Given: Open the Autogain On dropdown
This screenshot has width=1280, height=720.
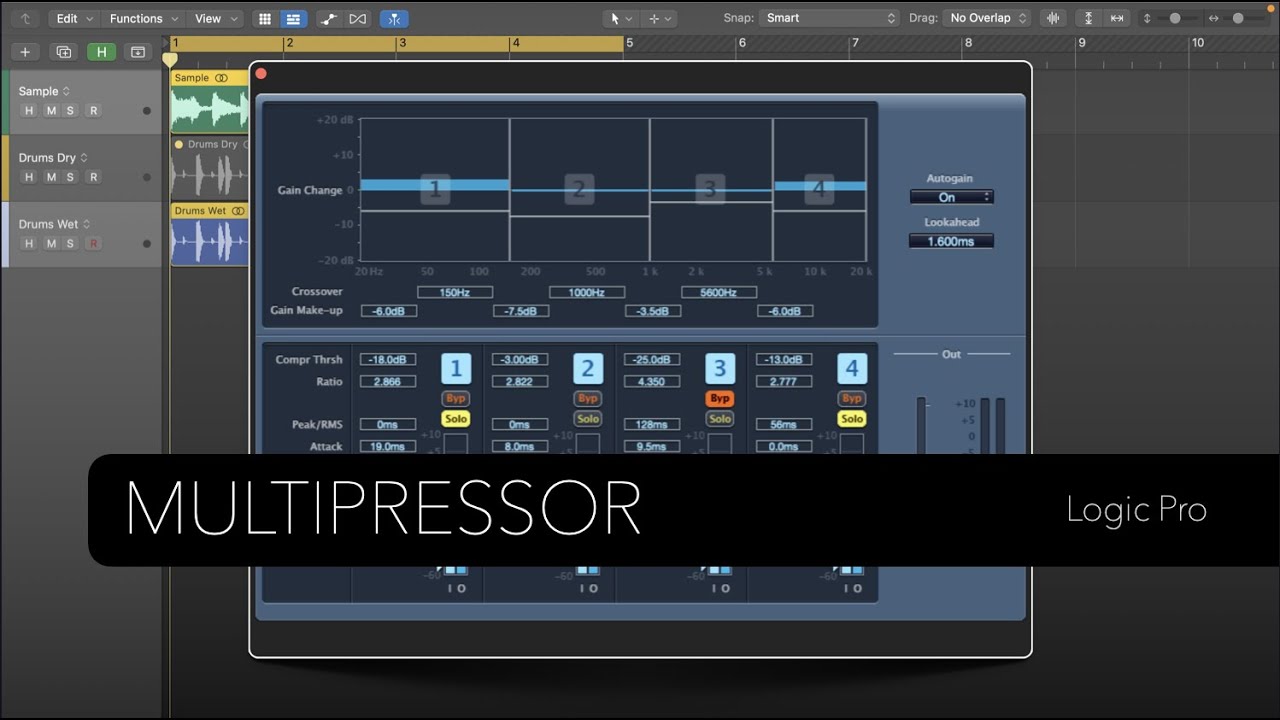Looking at the screenshot, I should point(951,197).
